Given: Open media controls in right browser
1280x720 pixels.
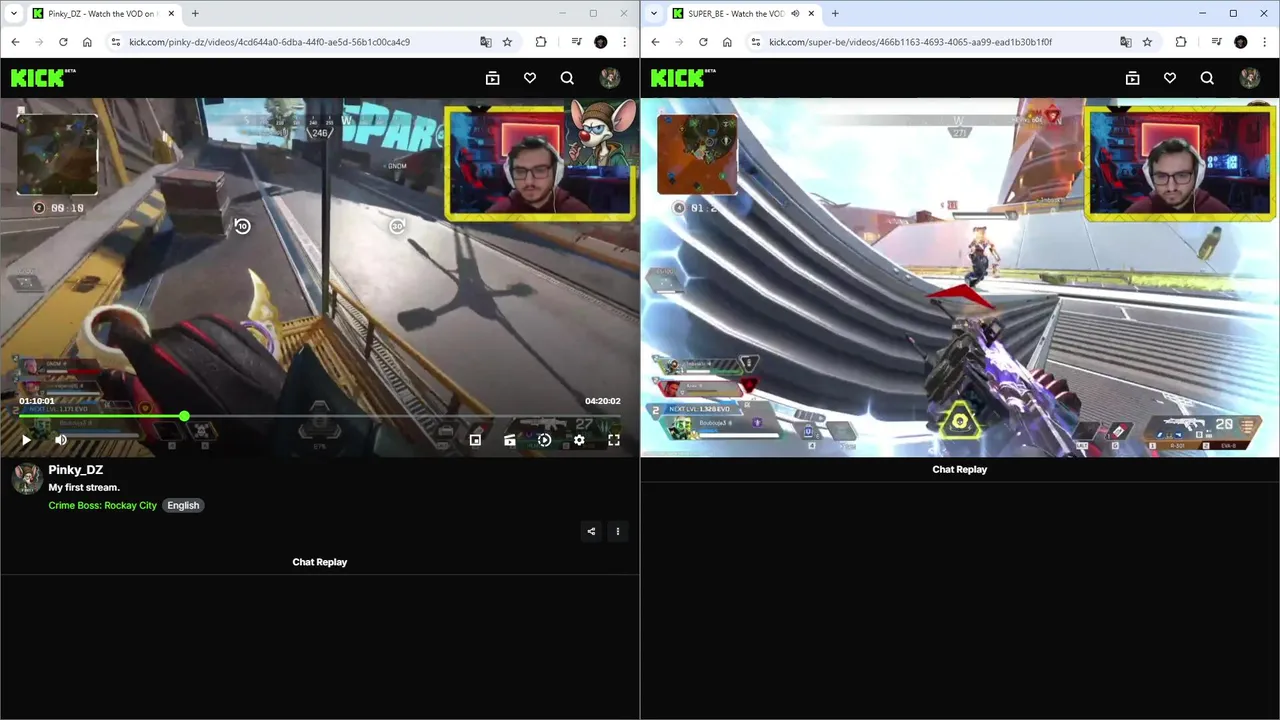Looking at the screenshot, I should pos(1216,42).
